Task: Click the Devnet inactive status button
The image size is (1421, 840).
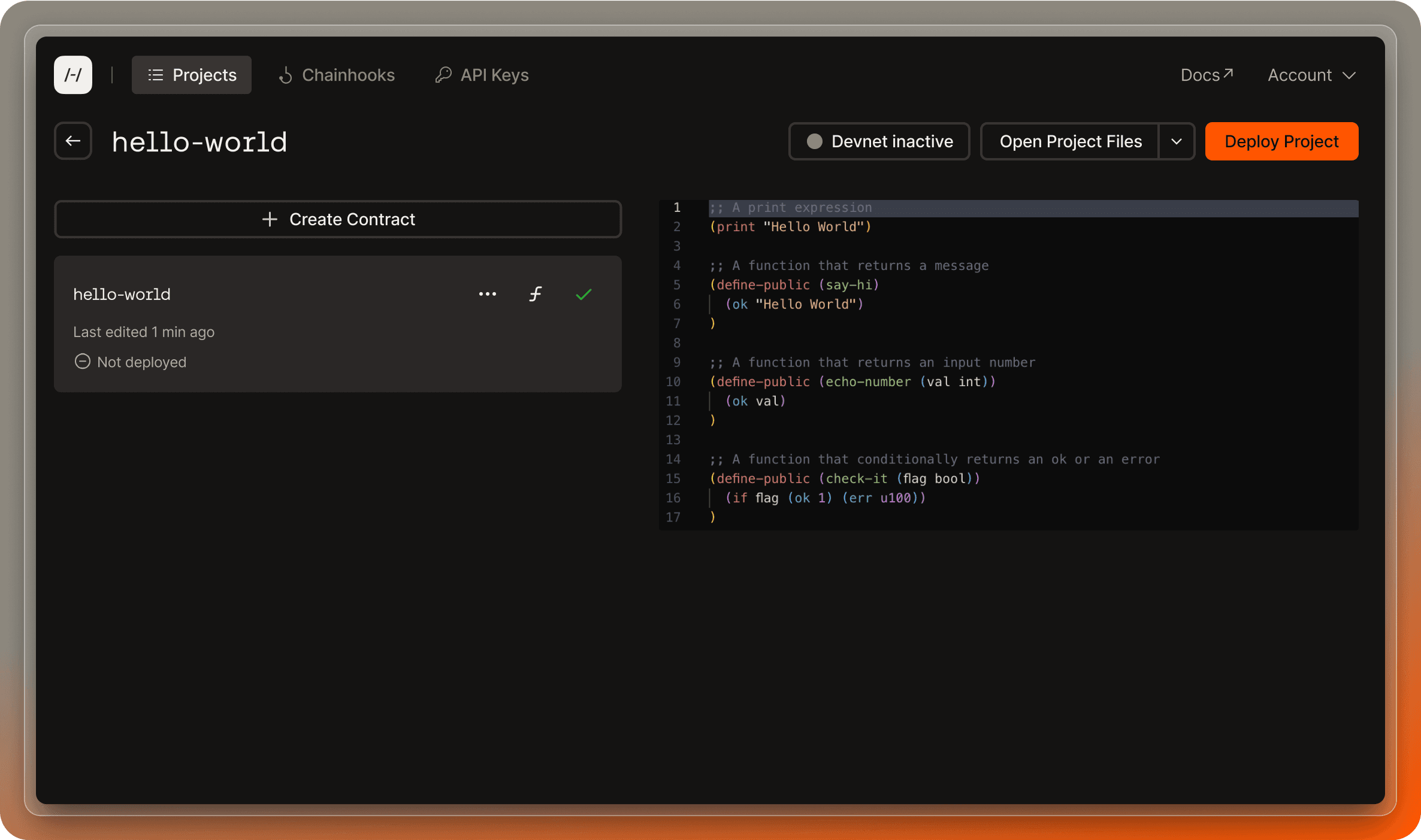Action: [879, 141]
